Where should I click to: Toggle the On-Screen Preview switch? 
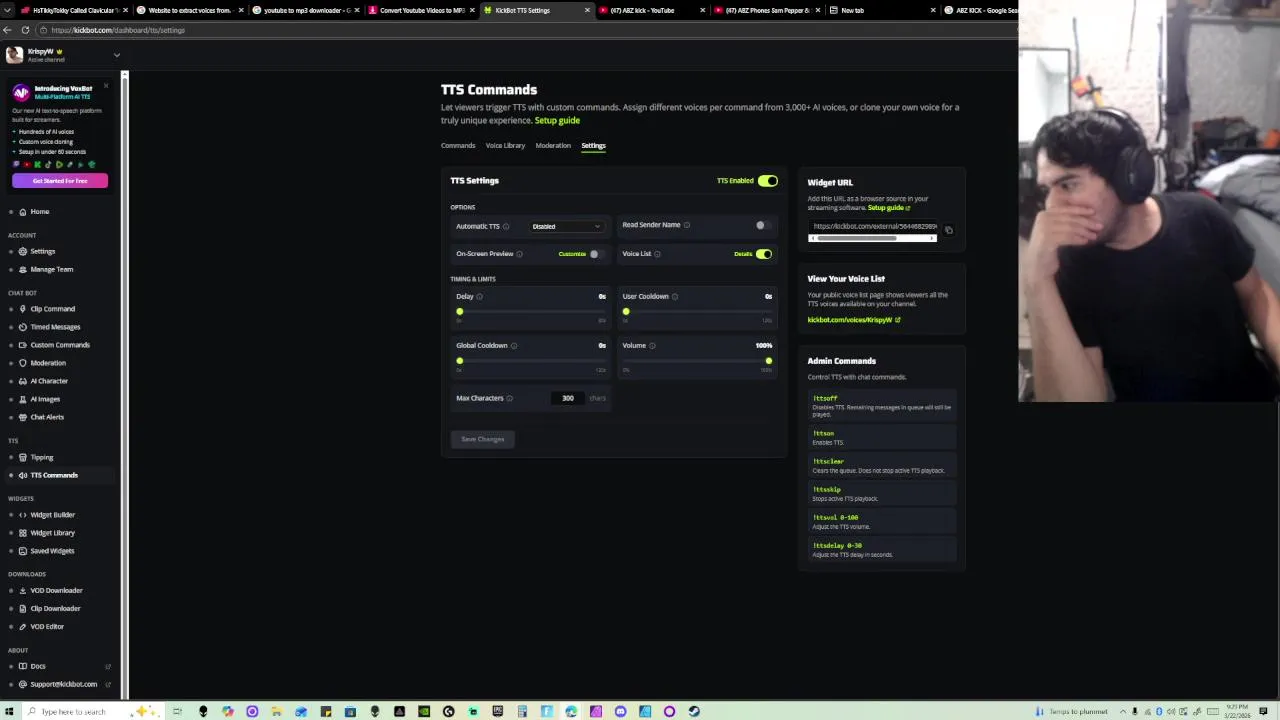596,254
